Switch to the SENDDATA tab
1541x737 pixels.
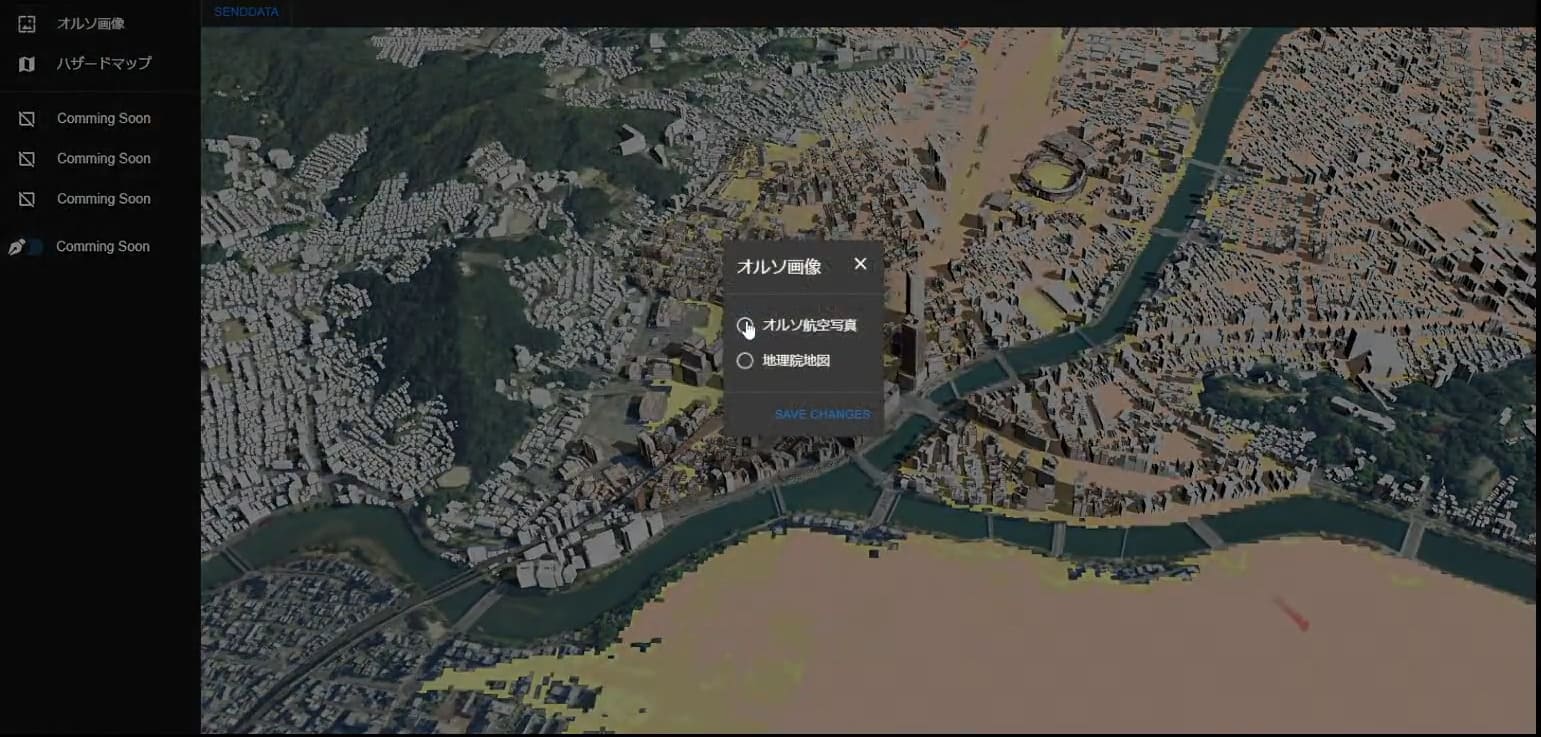246,12
